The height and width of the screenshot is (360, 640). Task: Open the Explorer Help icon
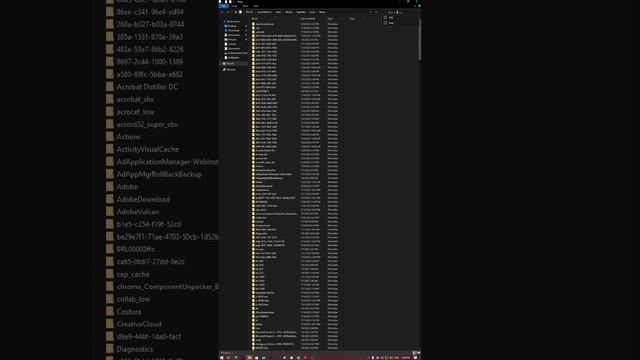[x=419, y=6]
